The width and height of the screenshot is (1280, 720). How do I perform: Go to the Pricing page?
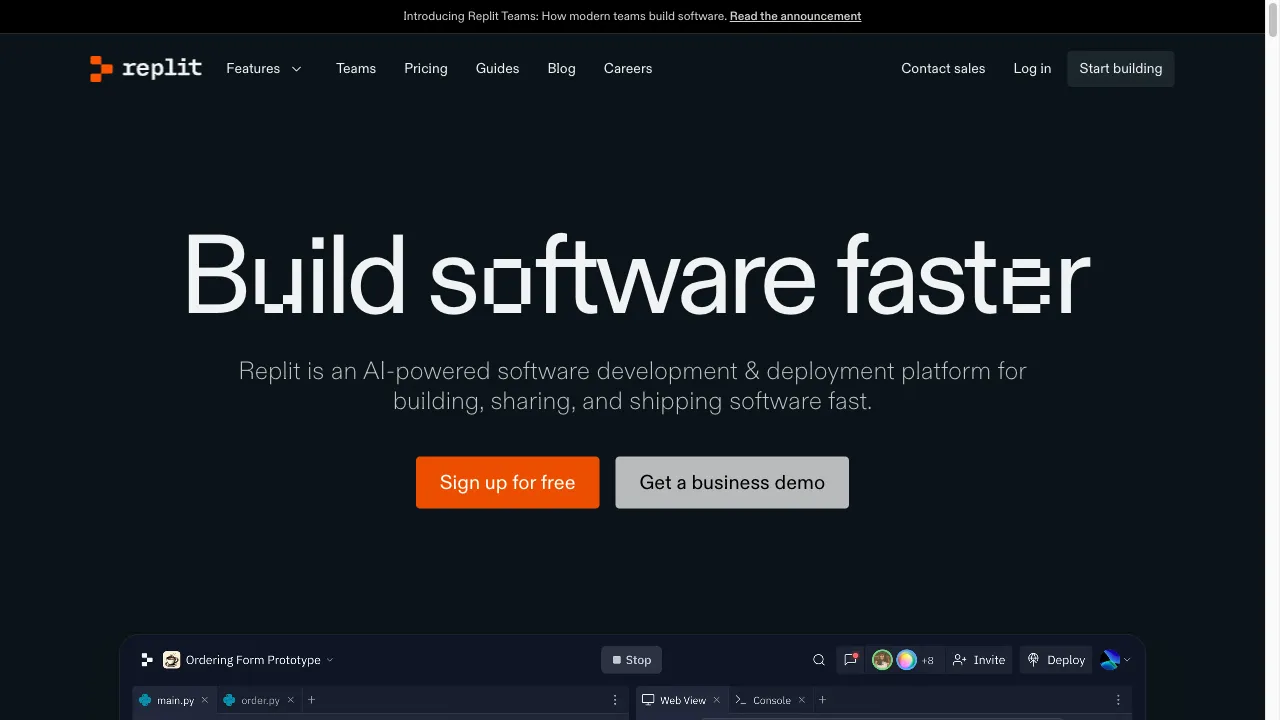pos(426,68)
